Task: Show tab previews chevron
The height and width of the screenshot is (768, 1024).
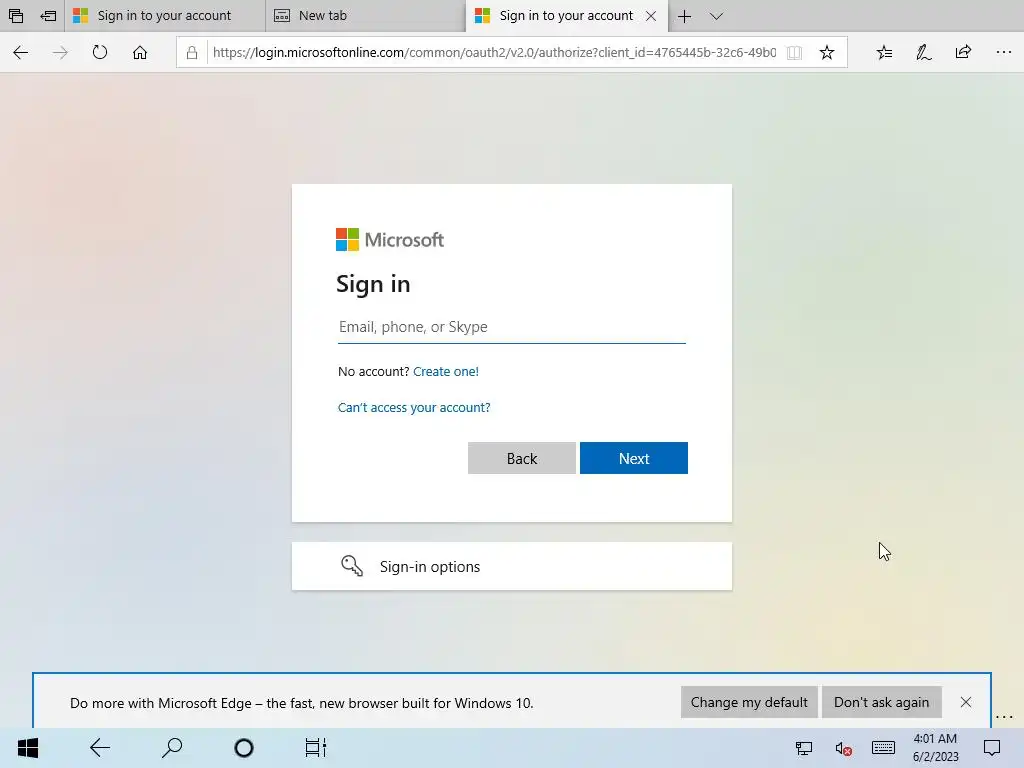Action: tap(716, 16)
